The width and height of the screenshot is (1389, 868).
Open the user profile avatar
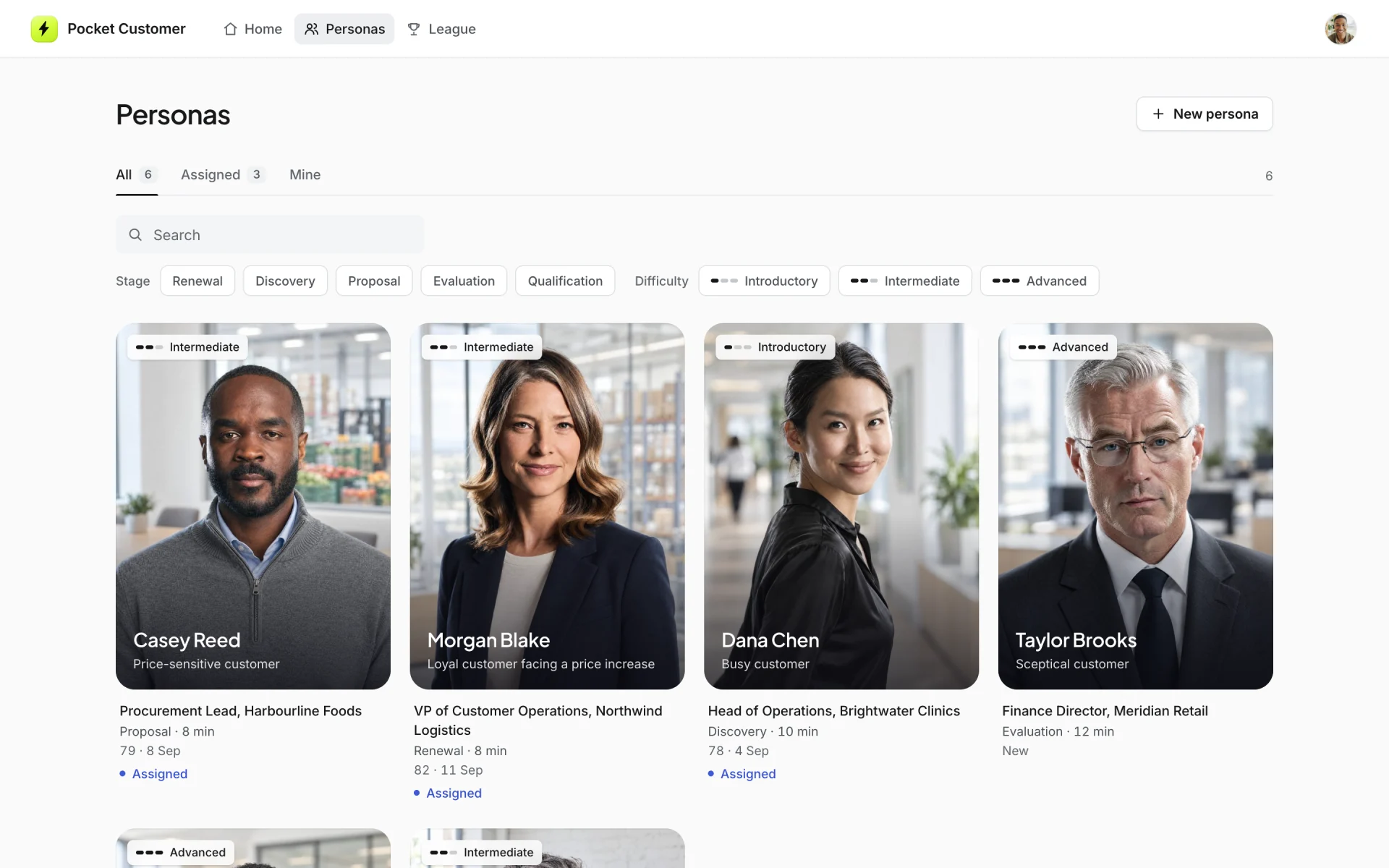[1340, 29]
